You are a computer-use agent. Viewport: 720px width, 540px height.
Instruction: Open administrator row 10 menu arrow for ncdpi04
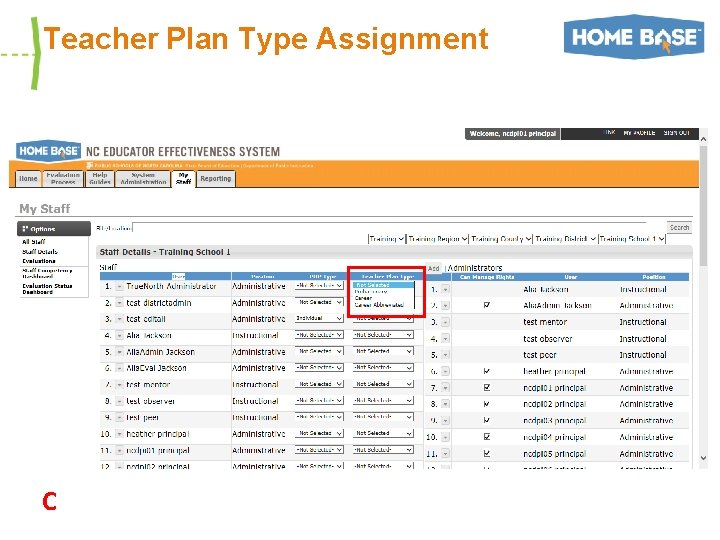[x=445, y=437]
